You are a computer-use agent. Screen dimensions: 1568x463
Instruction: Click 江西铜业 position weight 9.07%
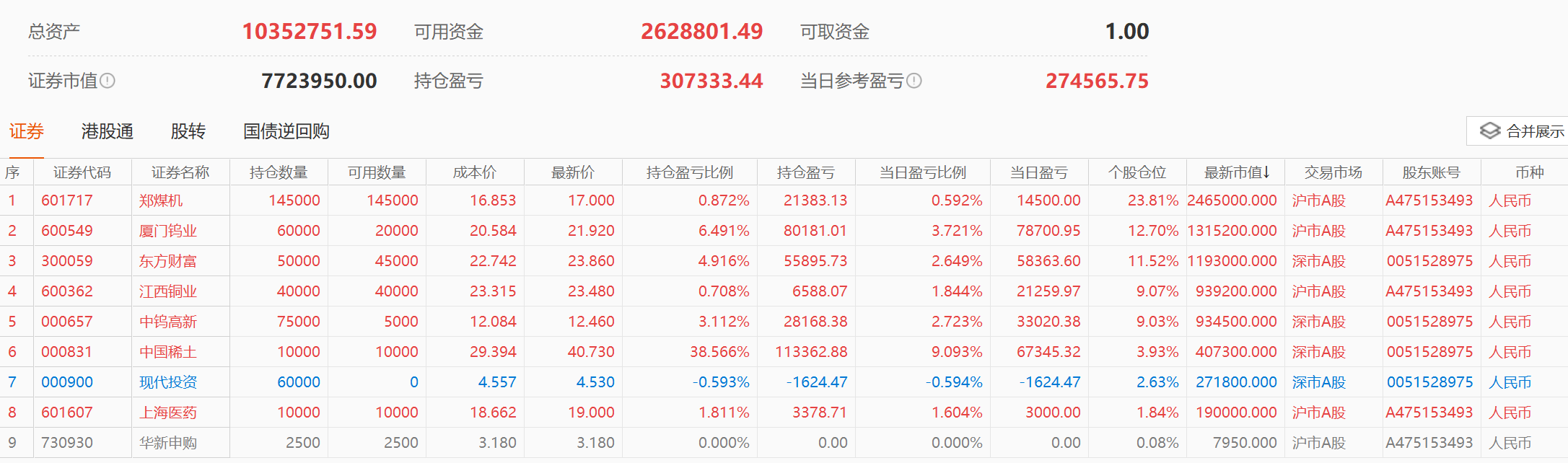click(x=1157, y=291)
